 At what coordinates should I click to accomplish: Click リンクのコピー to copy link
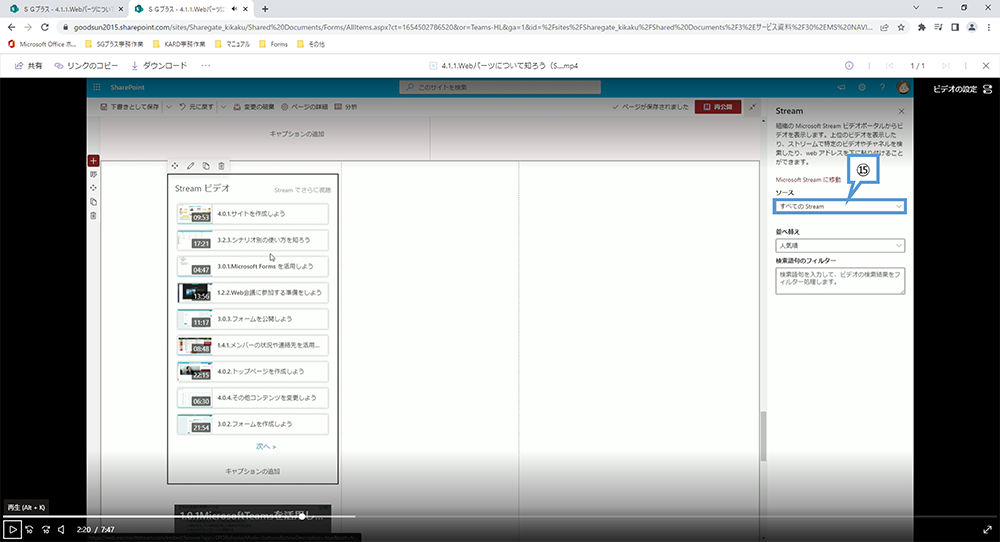click(86, 66)
